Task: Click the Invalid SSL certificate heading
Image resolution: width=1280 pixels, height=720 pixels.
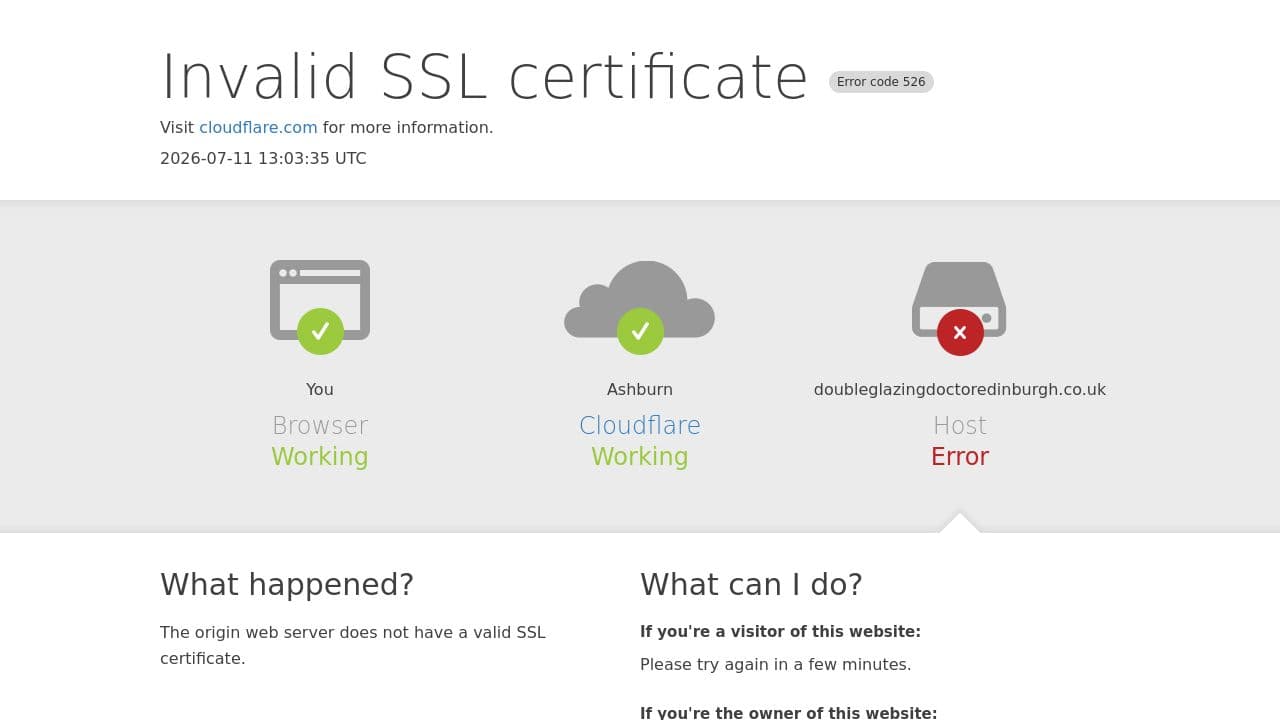Action: (484, 76)
